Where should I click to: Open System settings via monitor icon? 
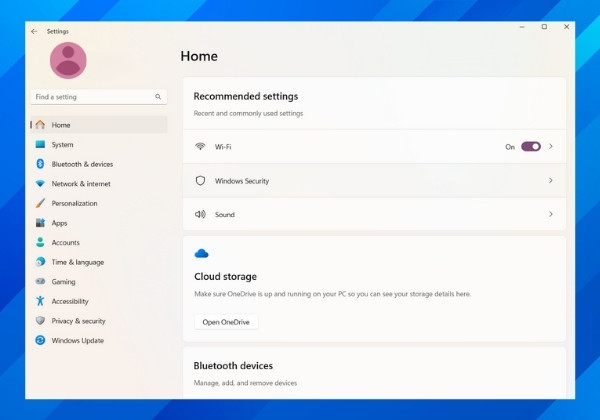(40, 145)
